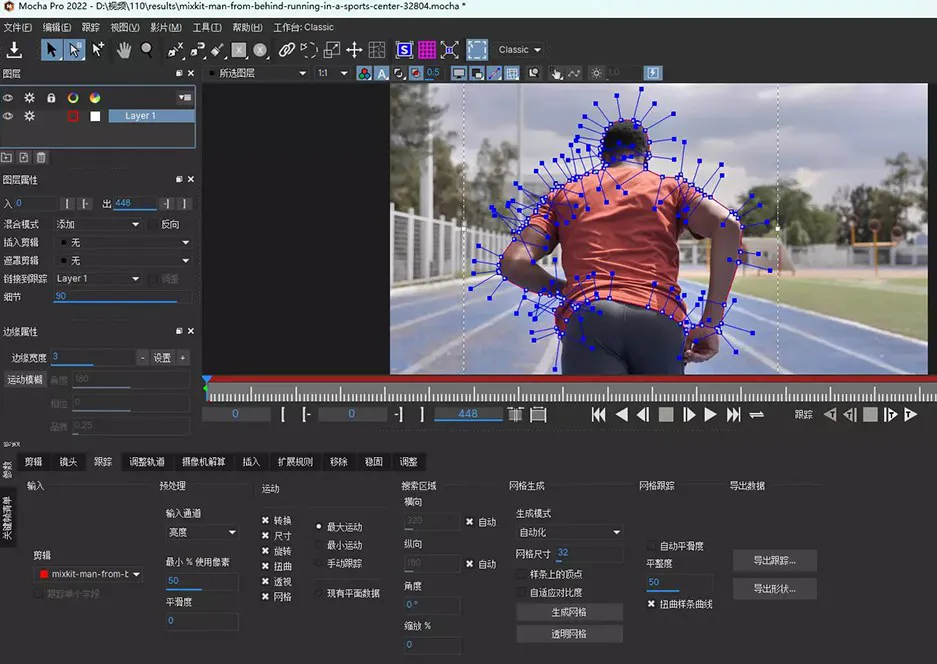Click the red mask color swatch of Layer 1

click(73, 116)
